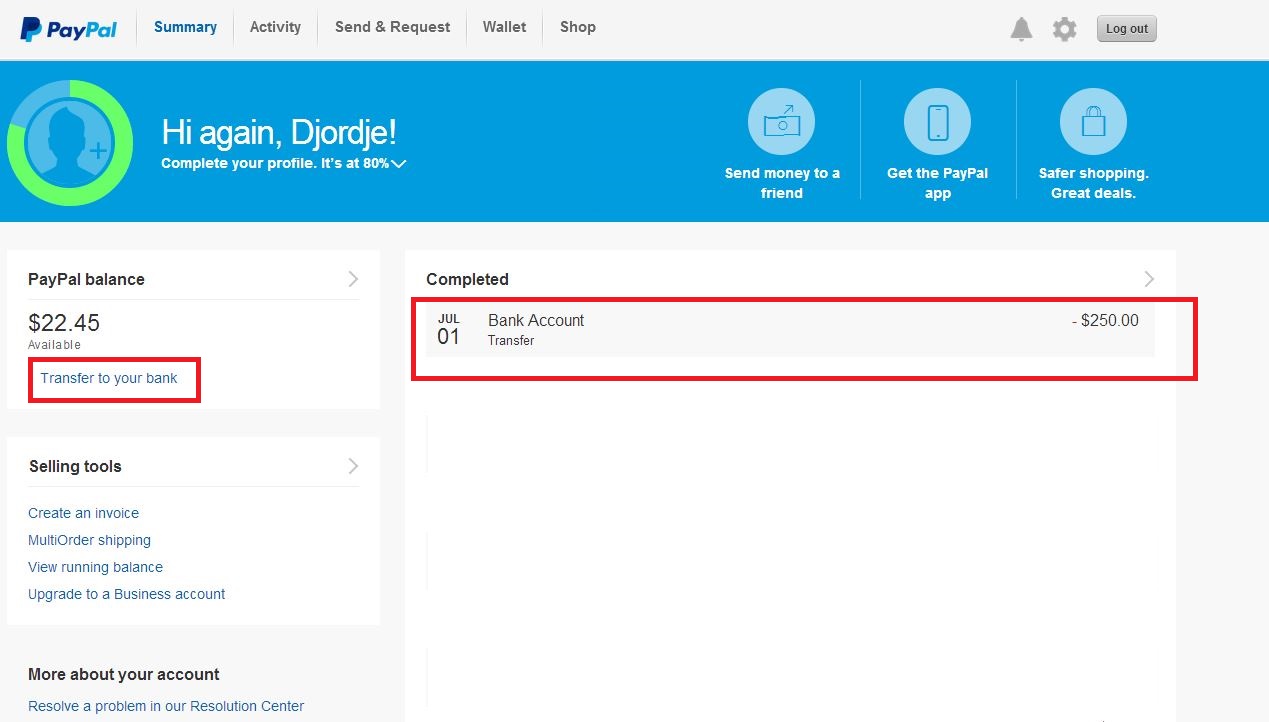Screen dimensions: 1269x722
Task: Click Complete your profile. It's at 80% text
Action: pyautogui.click(x=275, y=163)
